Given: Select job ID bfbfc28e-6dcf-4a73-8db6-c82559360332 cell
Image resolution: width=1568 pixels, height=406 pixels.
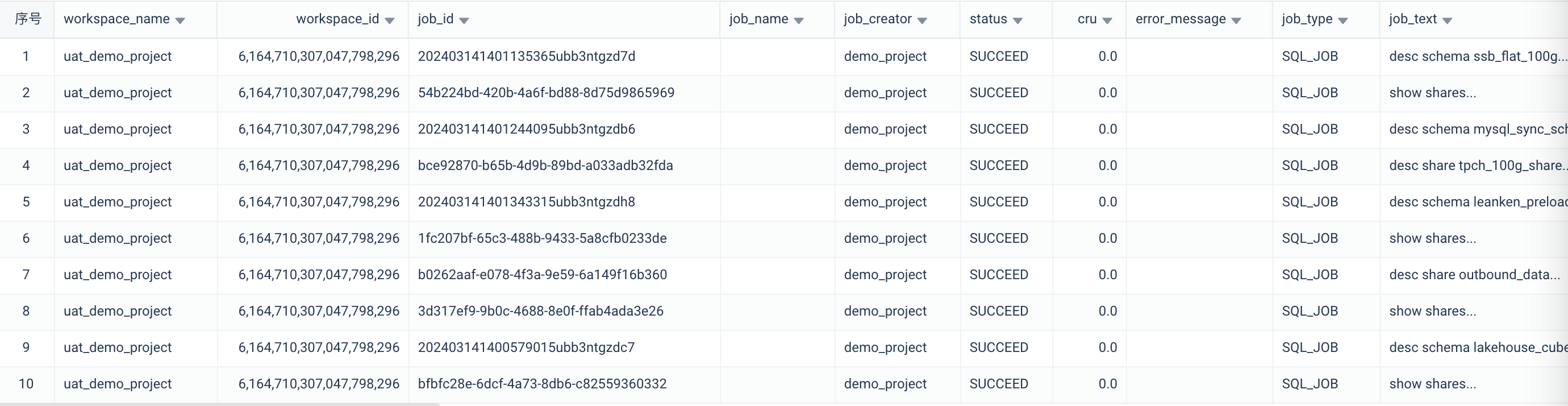Looking at the screenshot, I should (542, 384).
